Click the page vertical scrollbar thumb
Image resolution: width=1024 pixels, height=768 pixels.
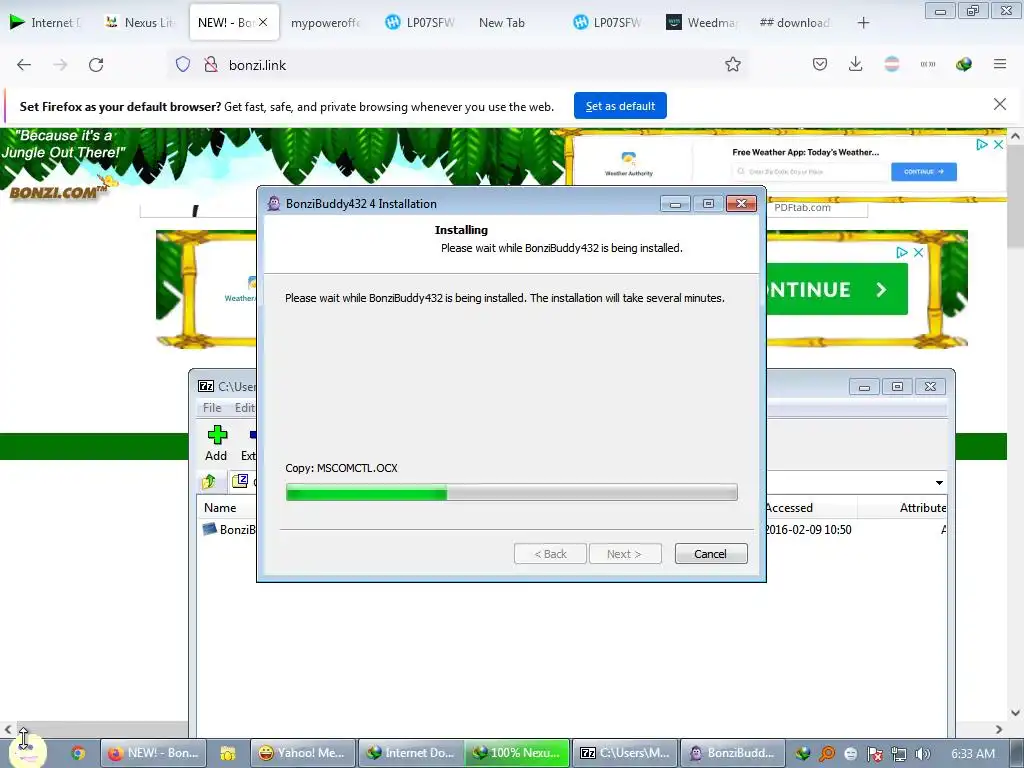click(1015, 198)
